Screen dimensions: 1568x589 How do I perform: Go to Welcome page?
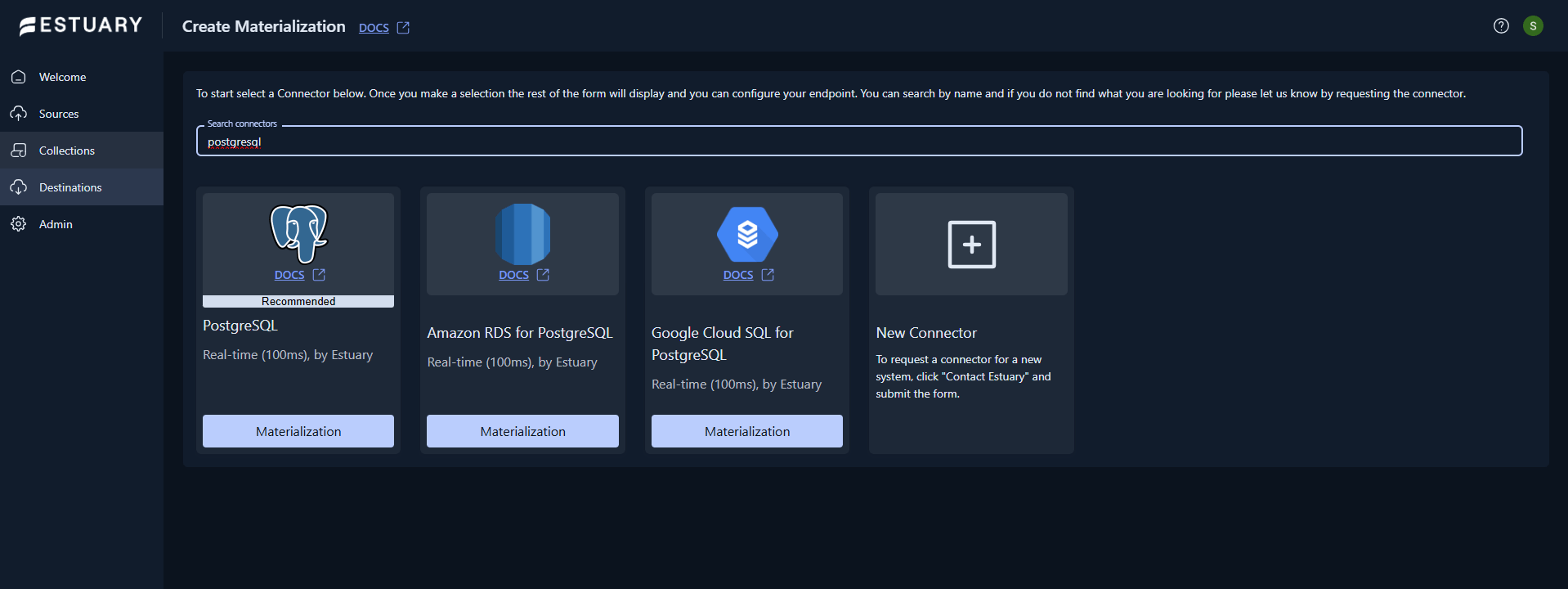tap(82, 77)
